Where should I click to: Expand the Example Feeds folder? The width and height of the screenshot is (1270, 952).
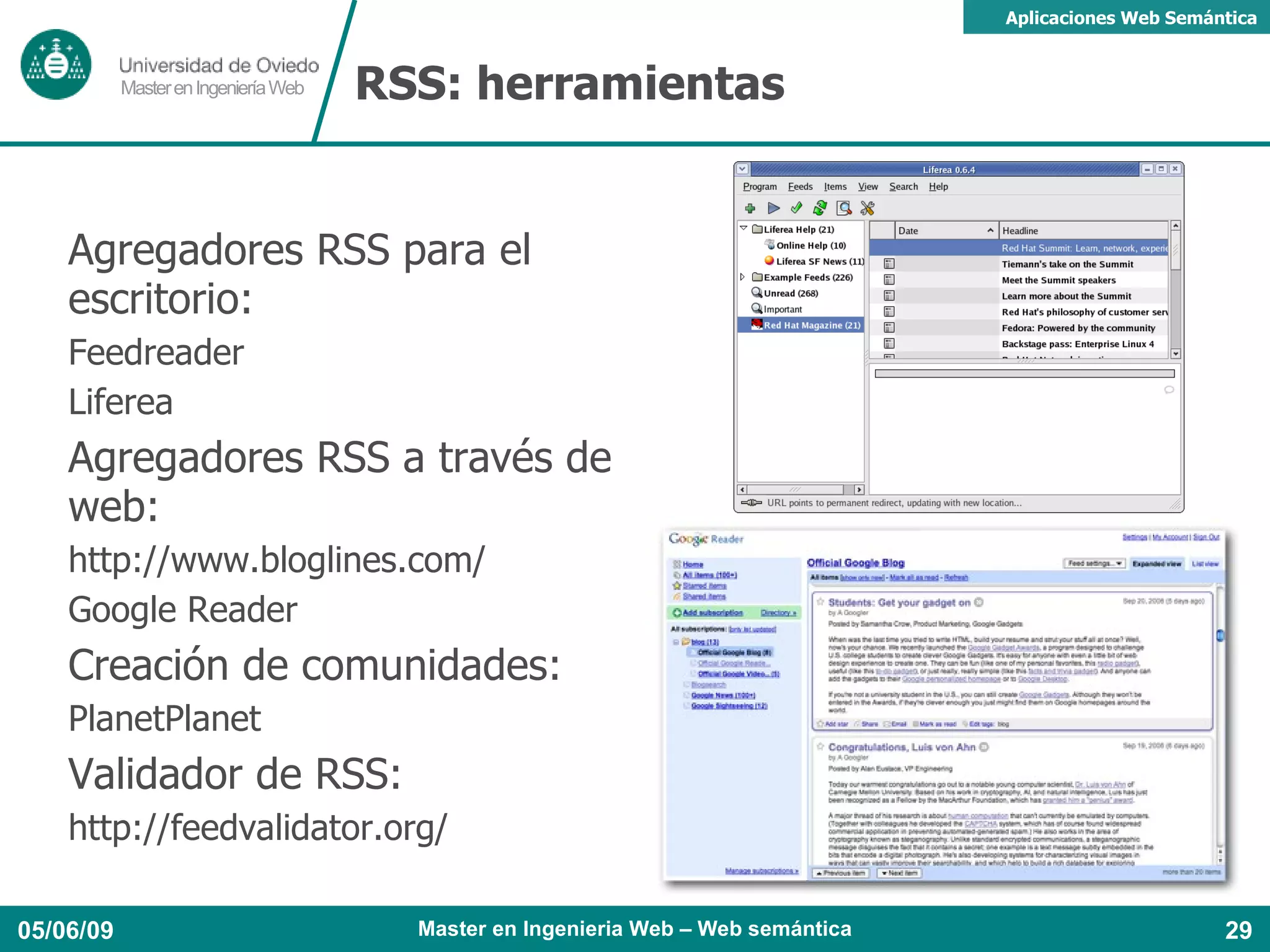click(x=743, y=277)
